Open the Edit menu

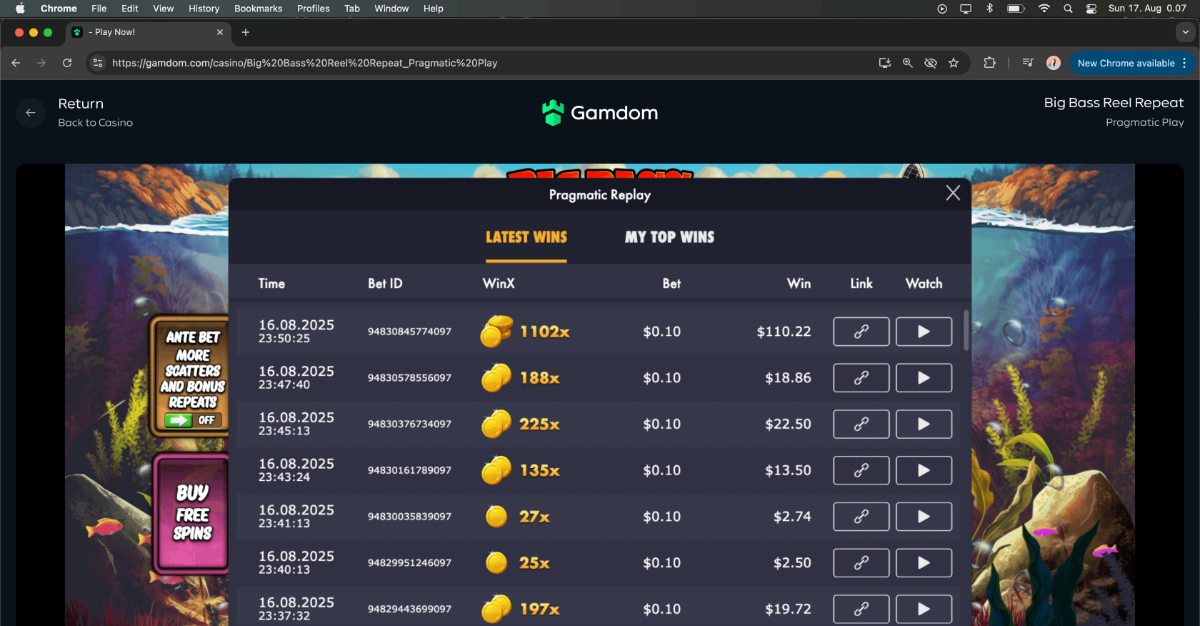click(x=130, y=8)
